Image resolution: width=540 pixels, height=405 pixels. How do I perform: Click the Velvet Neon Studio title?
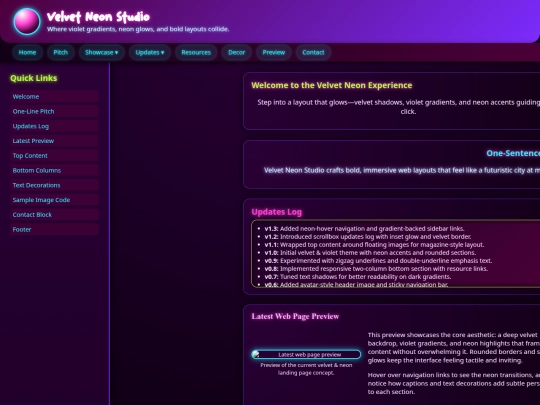[x=98, y=17]
